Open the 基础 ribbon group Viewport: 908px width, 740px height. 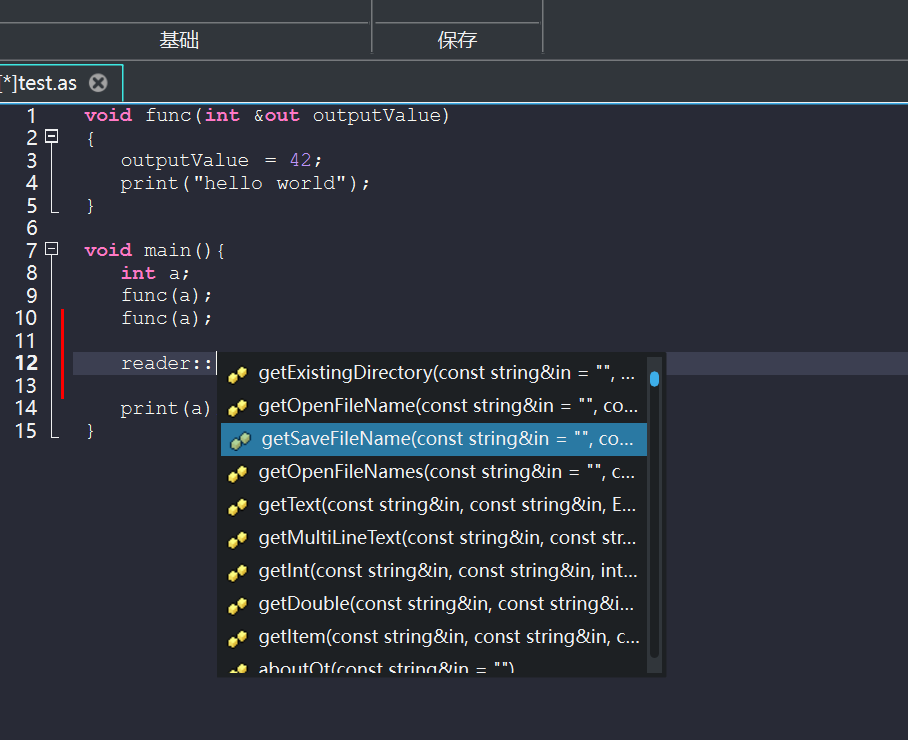[179, 40]
